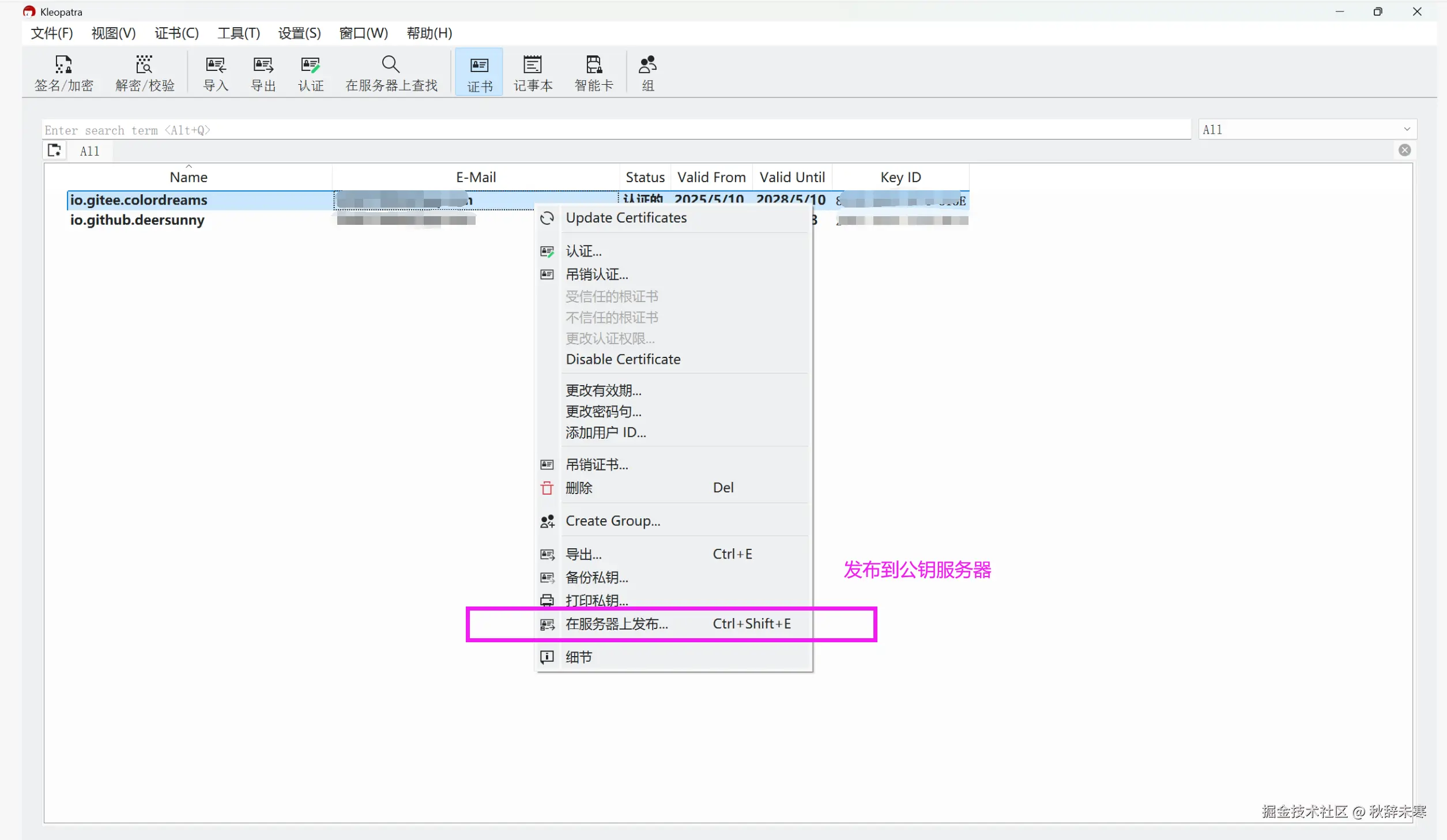
Task: Open the Tools (工具) menu
Action: click(238, 33)
